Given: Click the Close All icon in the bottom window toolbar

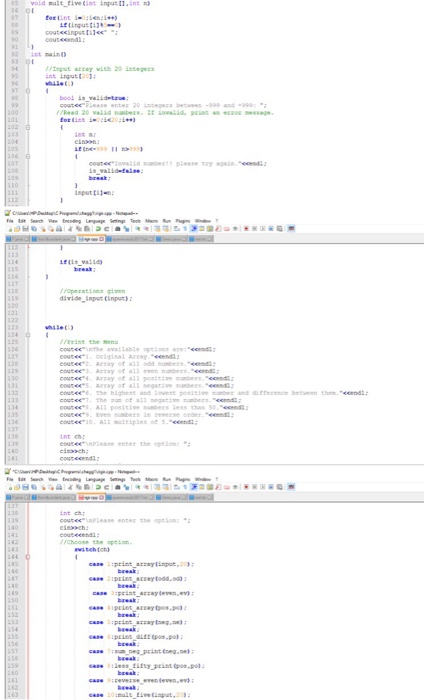Looking at the screenshot, I should coord(51,487).
